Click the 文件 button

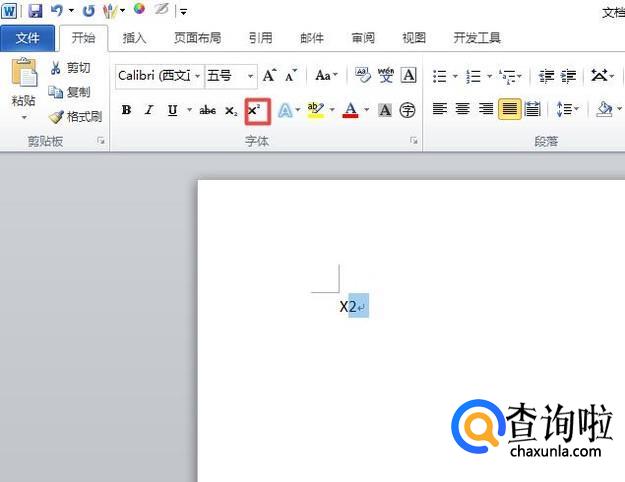(28, 38)
